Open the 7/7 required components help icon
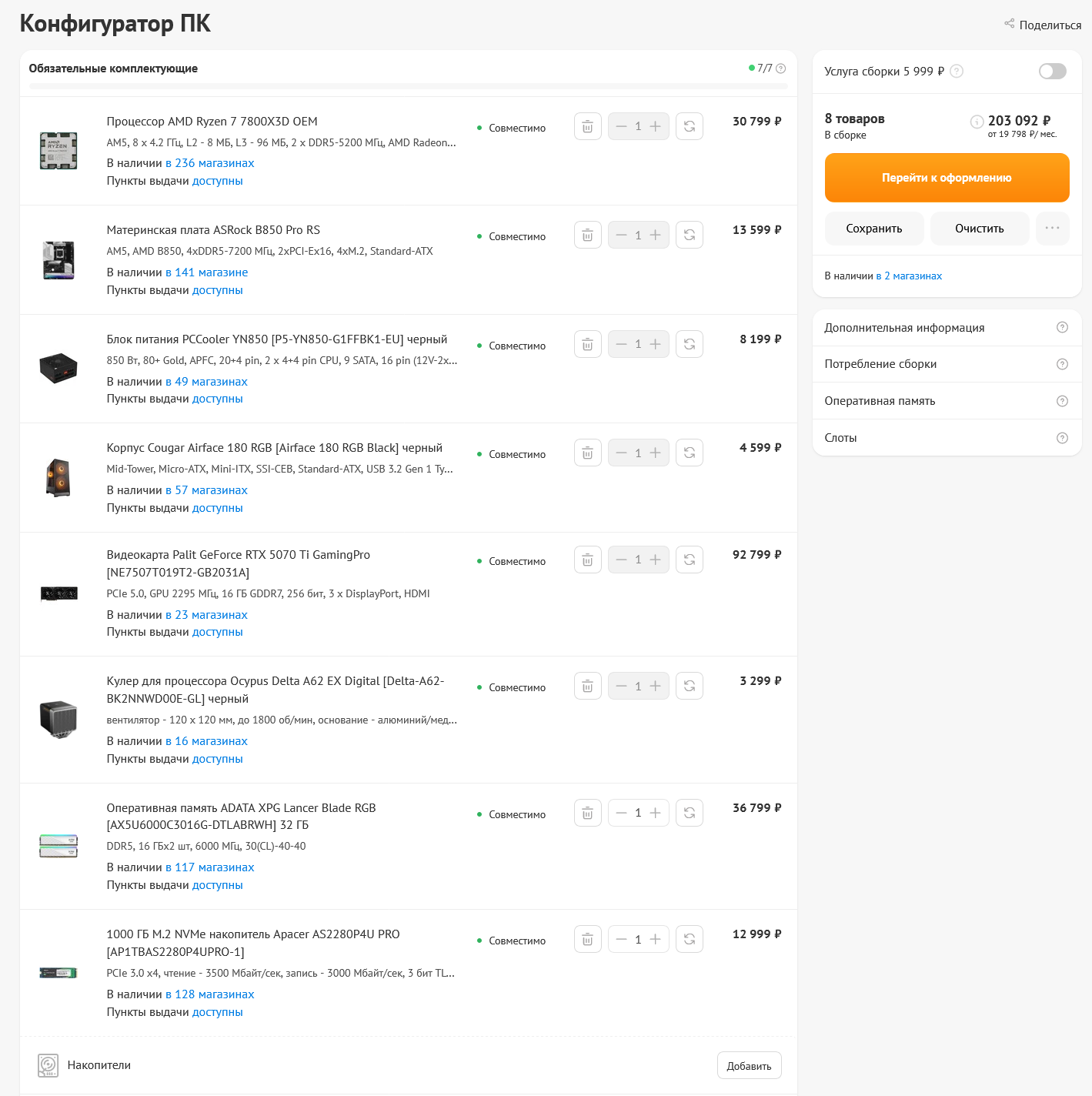Screen dimensions: 1092x1096 coord(781,68)
